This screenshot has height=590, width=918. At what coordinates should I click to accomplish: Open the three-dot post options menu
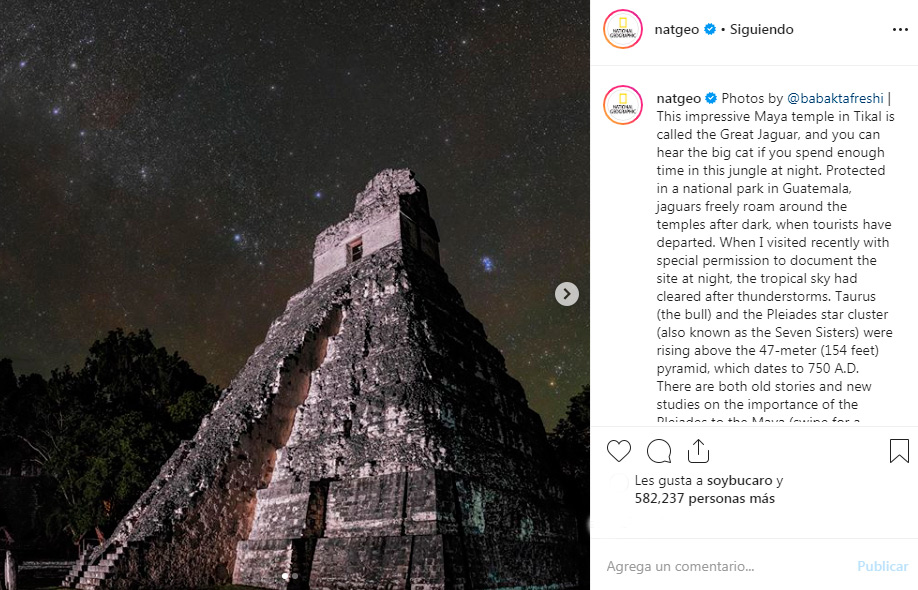click(x=899, y=29)
